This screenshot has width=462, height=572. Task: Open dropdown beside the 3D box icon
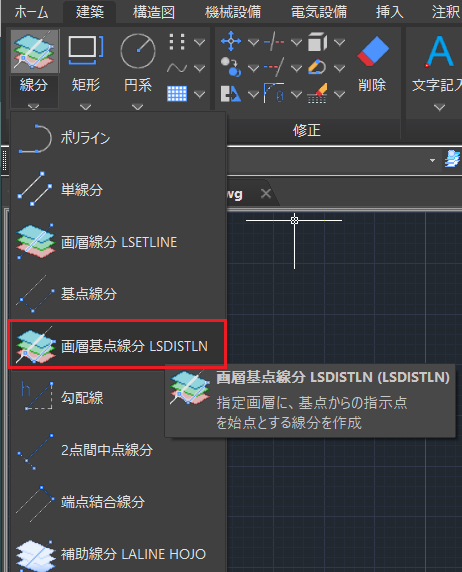339,42
